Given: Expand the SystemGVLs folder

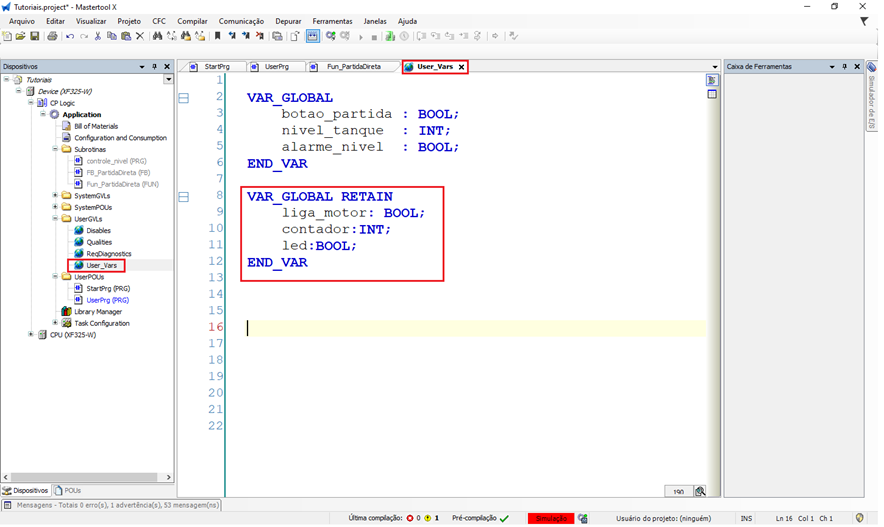Looking at the screenshot, I should coord(55,196).
